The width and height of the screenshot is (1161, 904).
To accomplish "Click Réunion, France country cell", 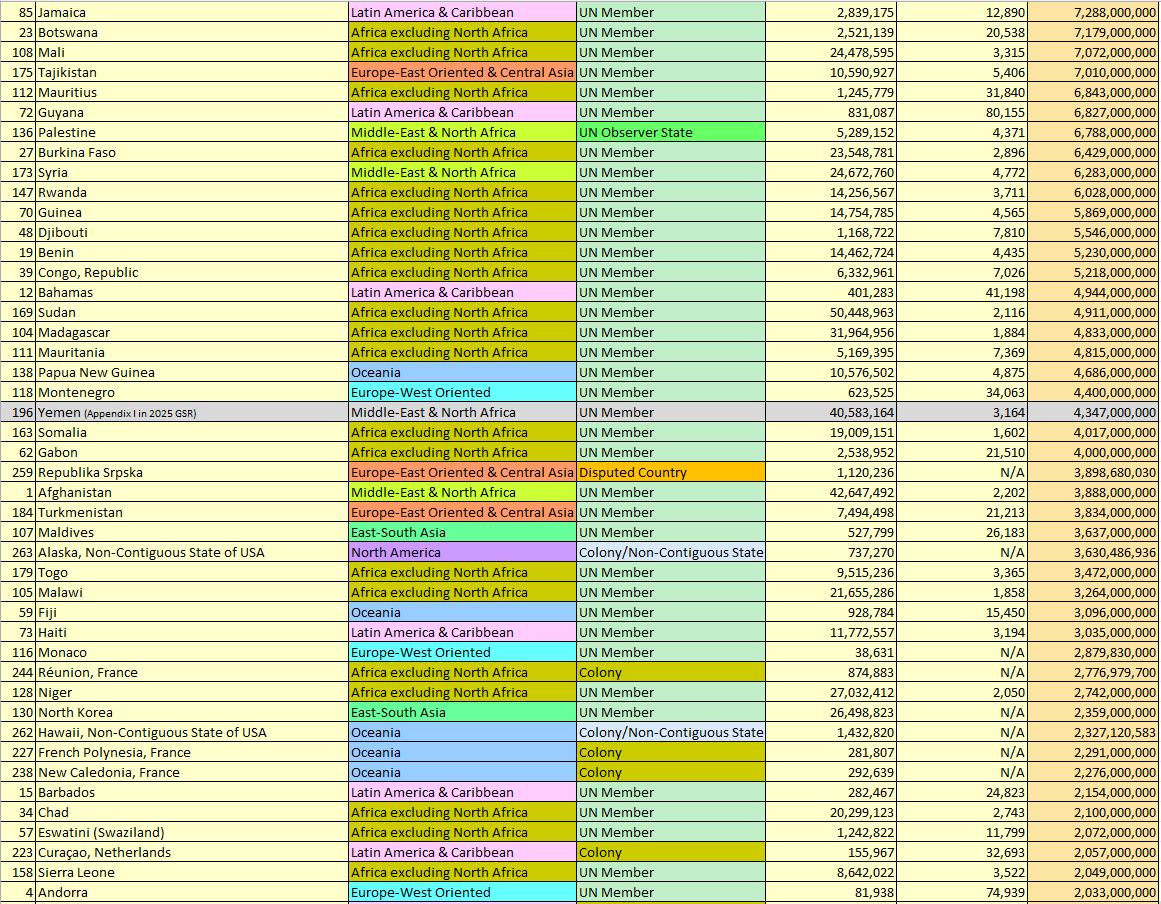I will pos(192,672).
